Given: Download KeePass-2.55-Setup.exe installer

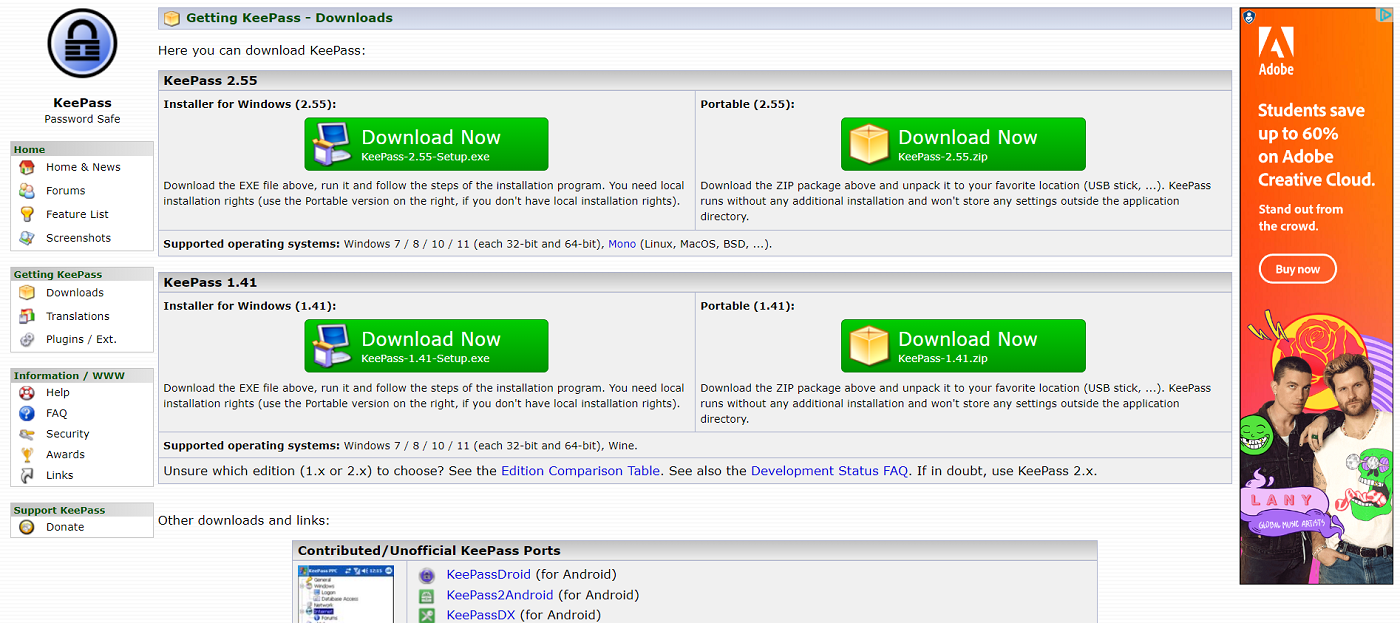Looking at the screenshot, I should coord(426,143).
